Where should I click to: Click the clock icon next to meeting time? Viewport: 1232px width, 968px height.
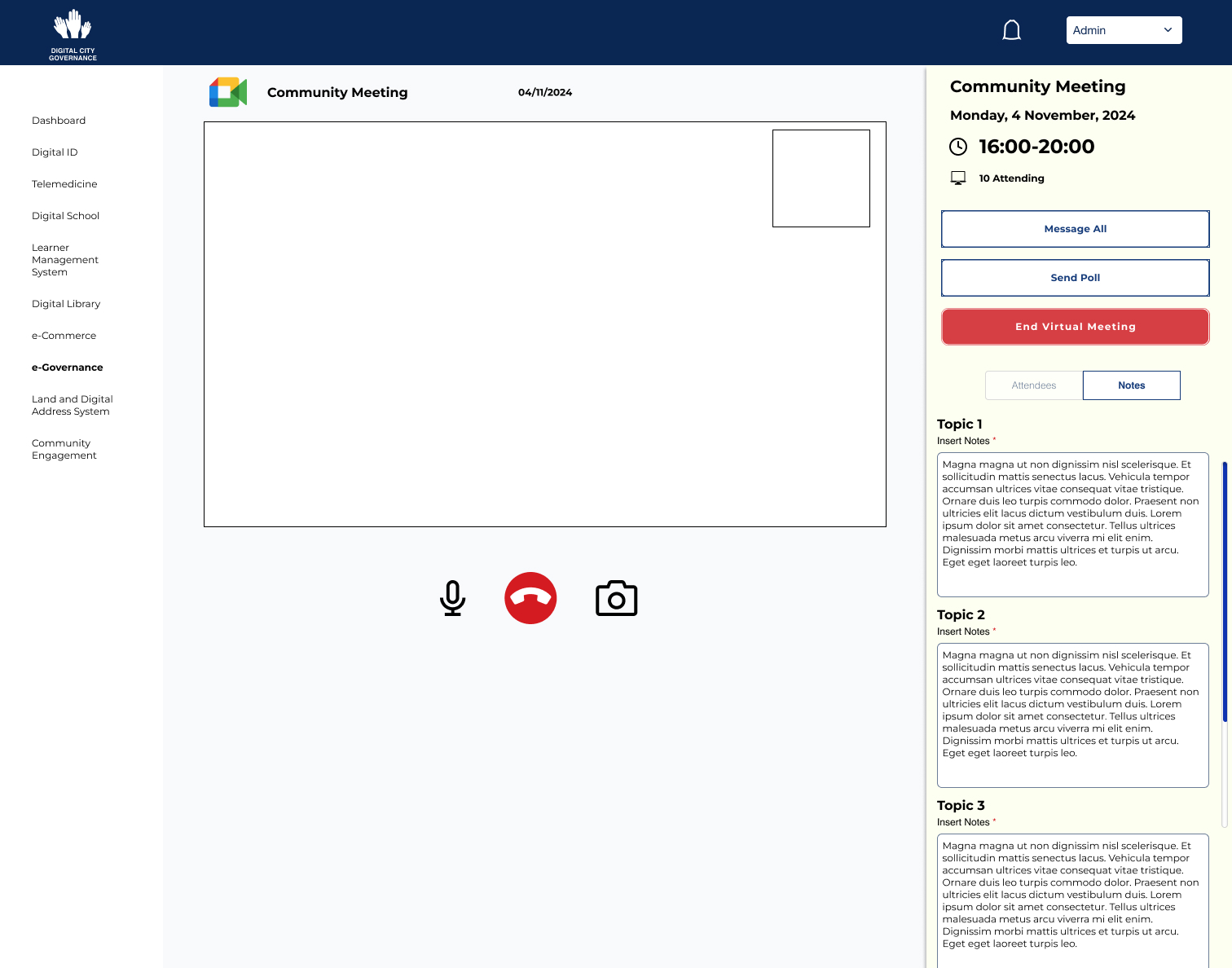[958, 147]
